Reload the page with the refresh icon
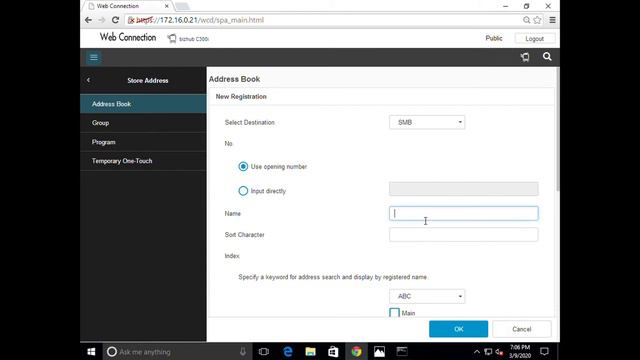Viewport: 640px width, 360px height. click(x=116, y=20)
